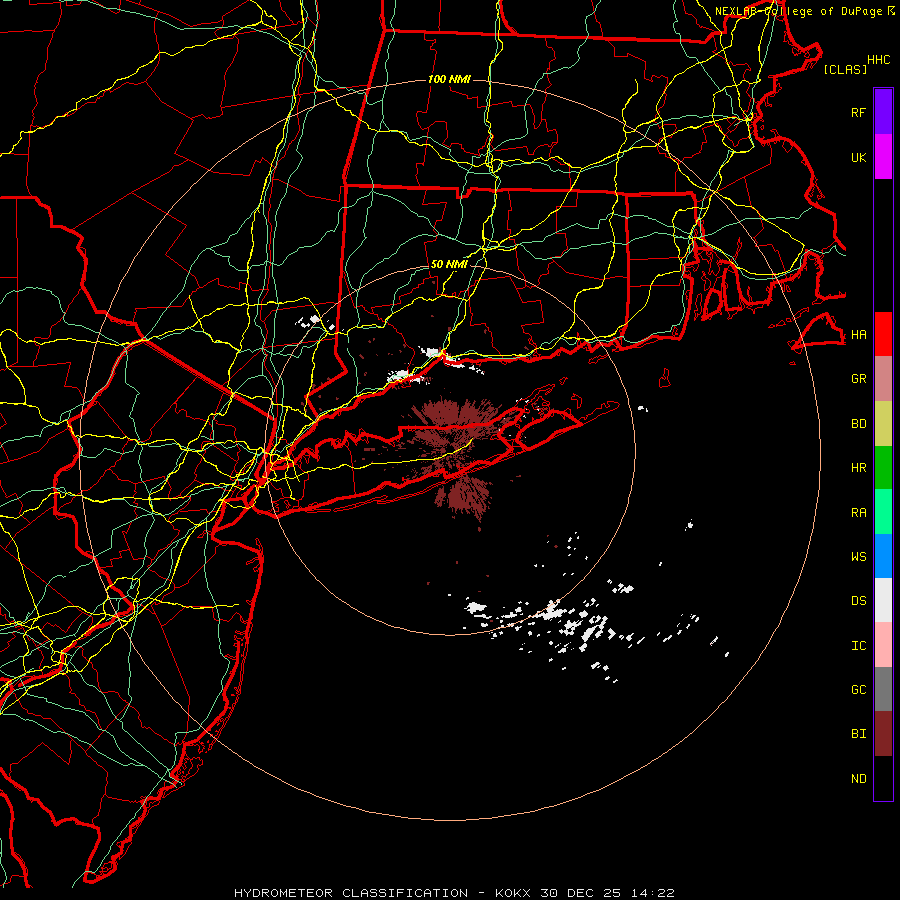Select the yellow BD legend swatch
This screenshot has width=900, height=900.
coord(883,424)
